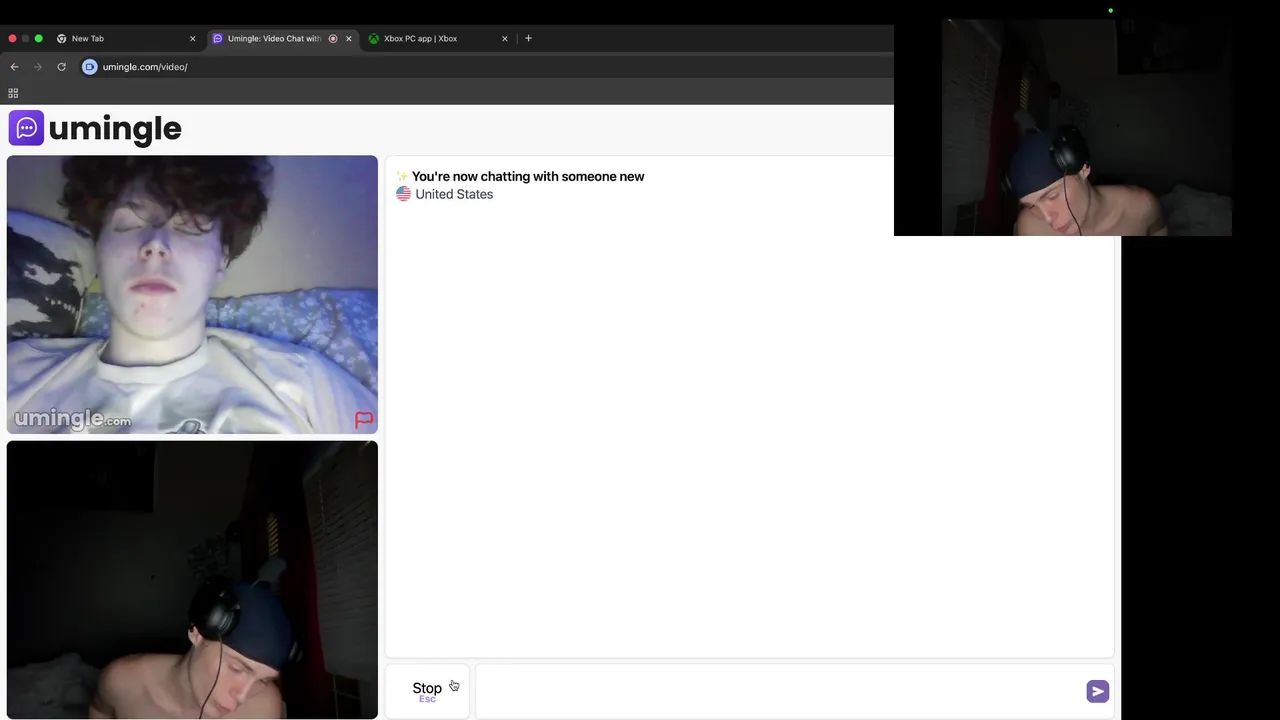
Task: Open a new browser tab with plus
Action: tap(528, 39)
